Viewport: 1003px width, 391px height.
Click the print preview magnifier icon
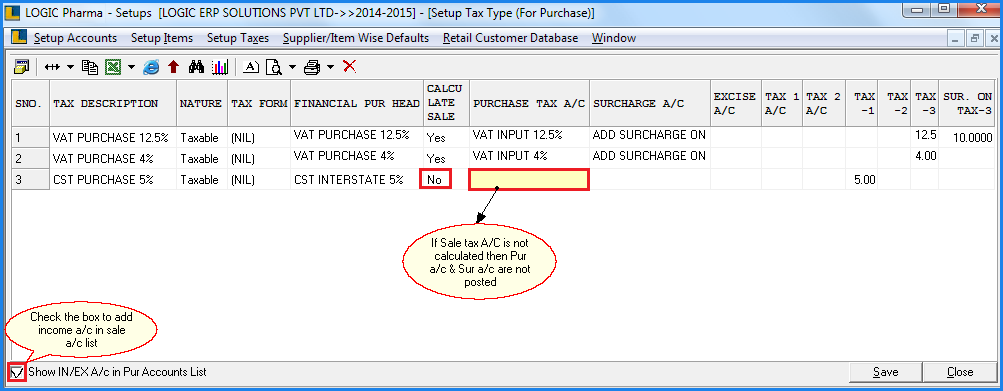point(274,67)
